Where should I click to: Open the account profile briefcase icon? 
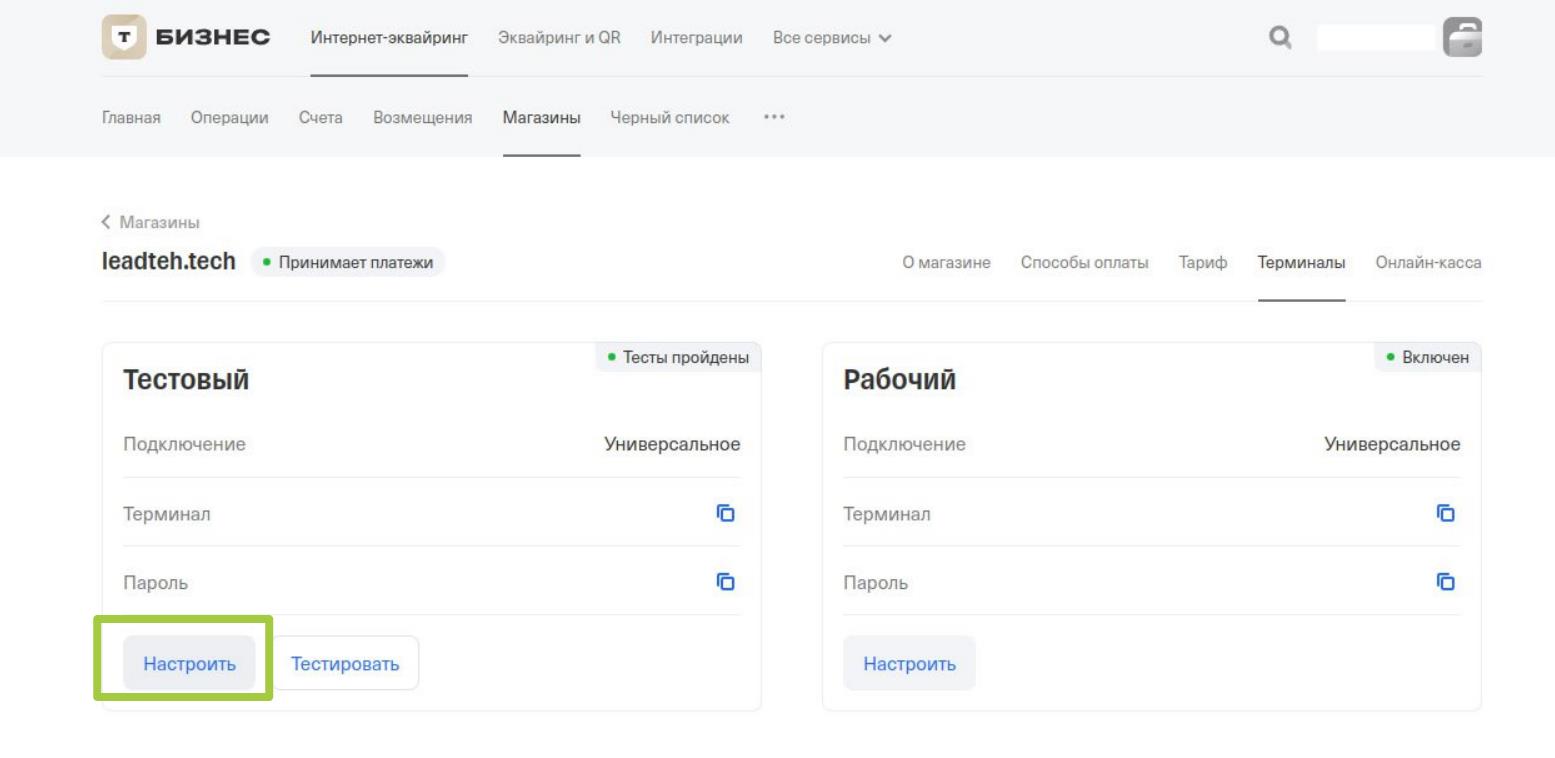(1464, 38)
